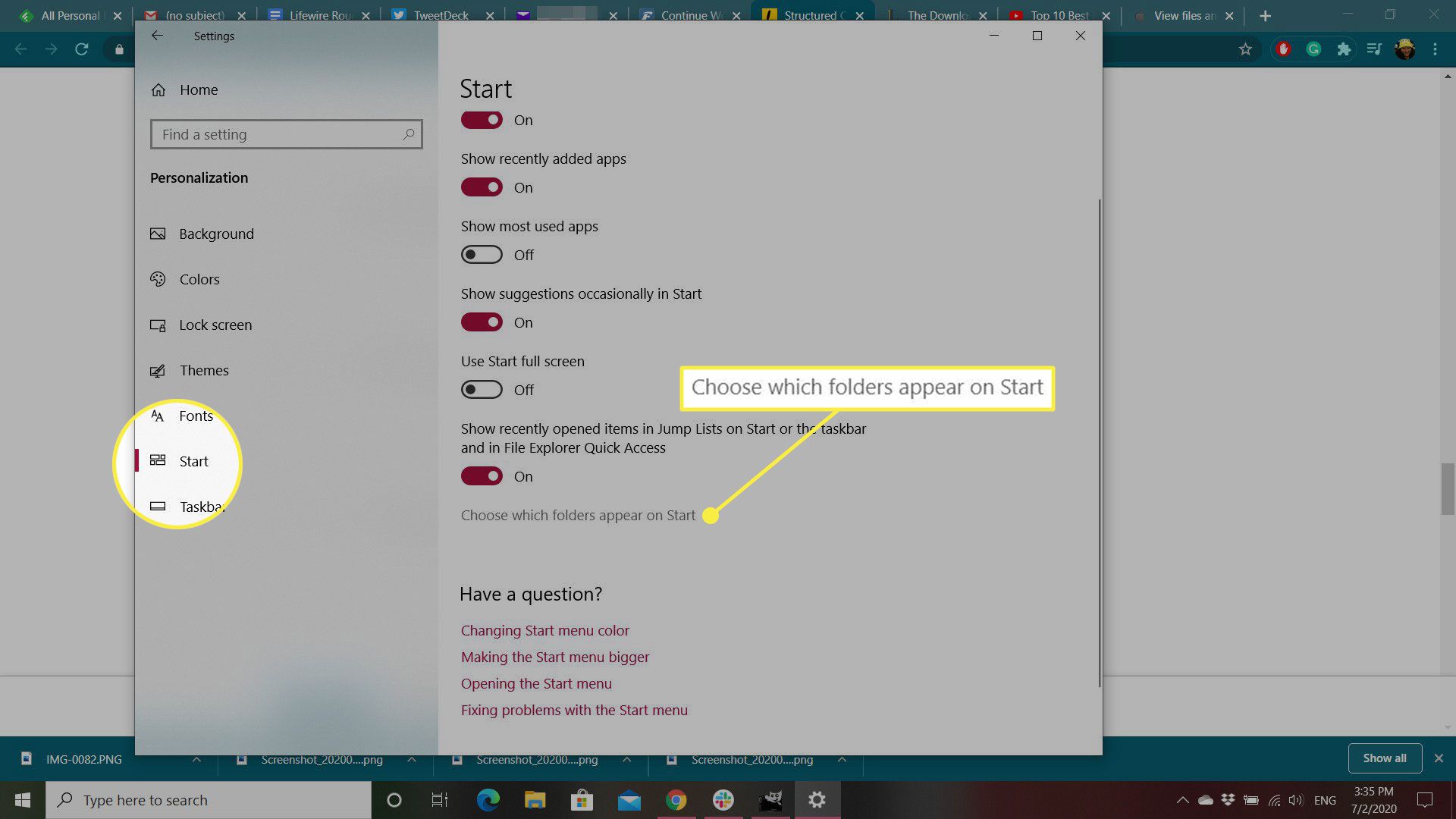This screenshot has height=819, width=1456.
Task: Toggle Use Start full screen Off
Action: [x=482, y=389]
